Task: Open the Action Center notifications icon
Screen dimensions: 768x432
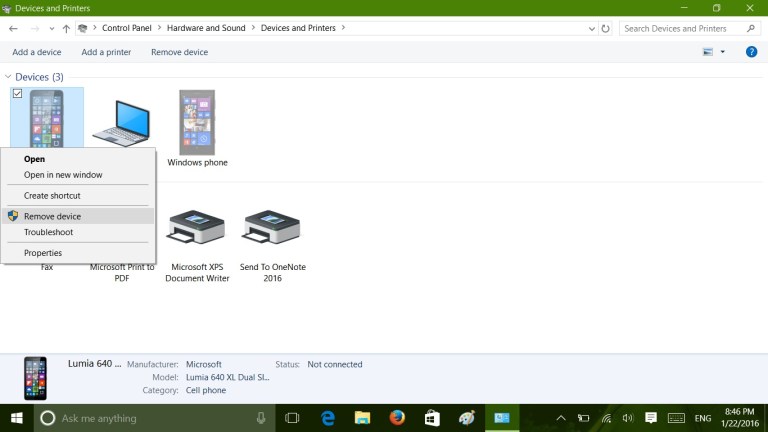Action: (651, 418)
